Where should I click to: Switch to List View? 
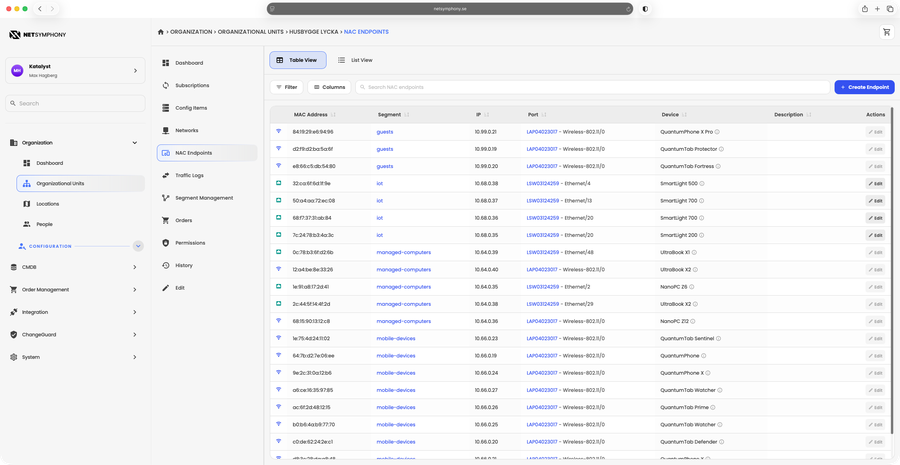click(x=355, y=60)
